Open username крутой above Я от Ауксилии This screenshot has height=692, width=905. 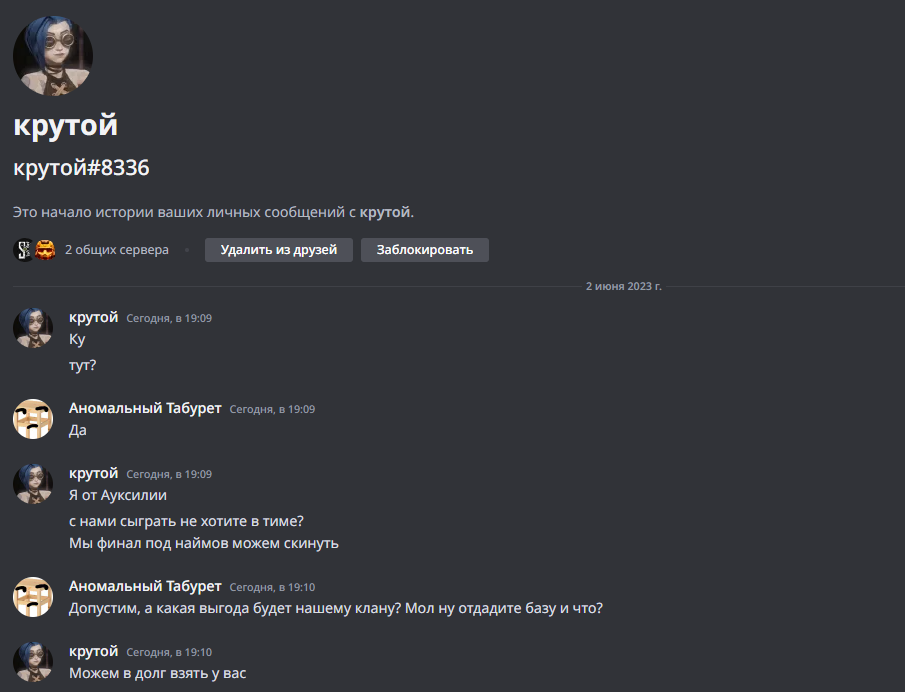pos(94,473)
